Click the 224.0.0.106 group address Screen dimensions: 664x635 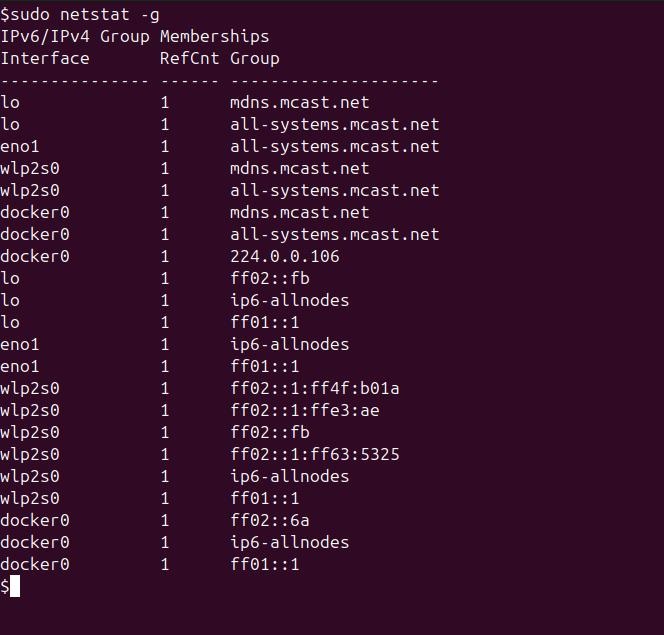pos(284,256)
